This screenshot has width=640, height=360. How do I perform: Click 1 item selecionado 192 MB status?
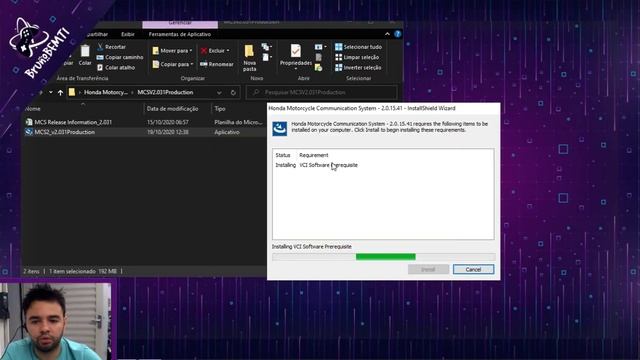coord(83,271)
